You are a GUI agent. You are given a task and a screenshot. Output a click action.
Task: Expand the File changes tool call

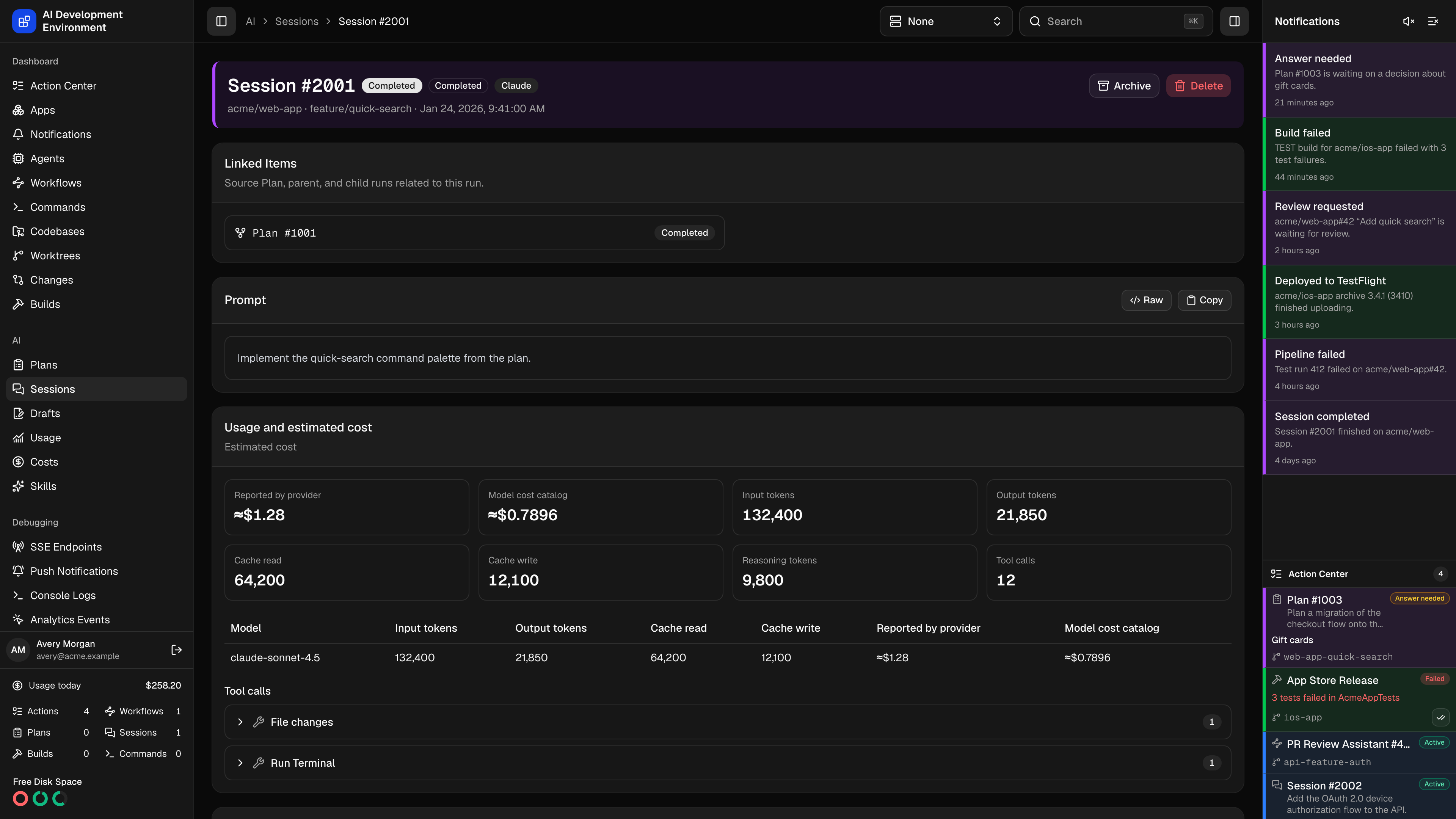pyautogui.click(x=728, y=722)
